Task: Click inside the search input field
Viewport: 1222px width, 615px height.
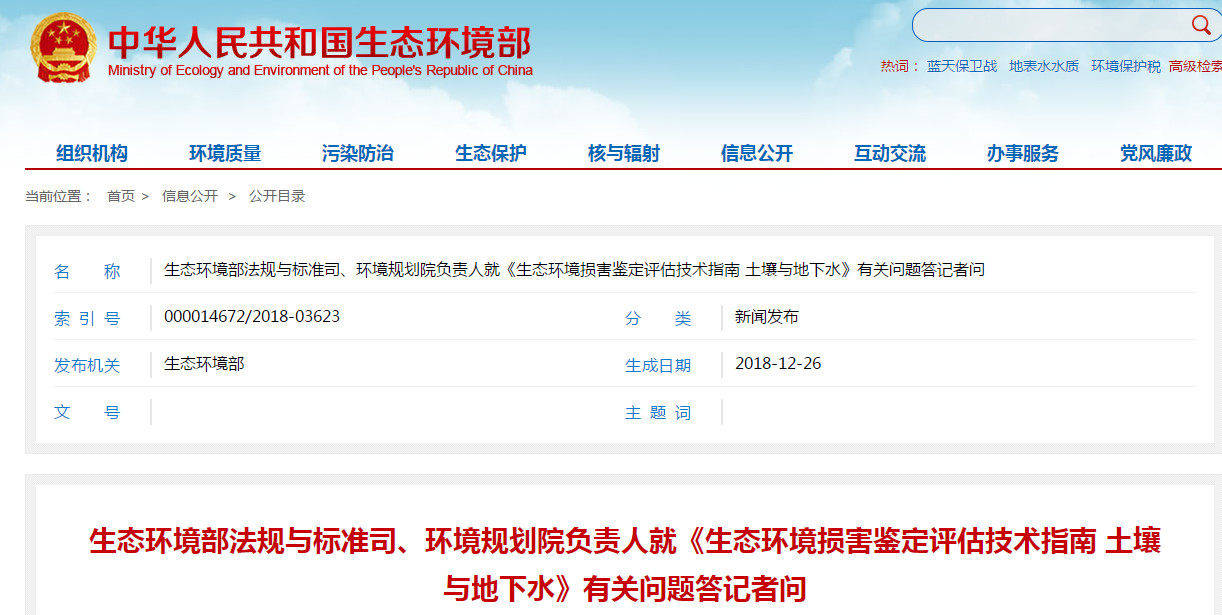Action: point(1050,25)
